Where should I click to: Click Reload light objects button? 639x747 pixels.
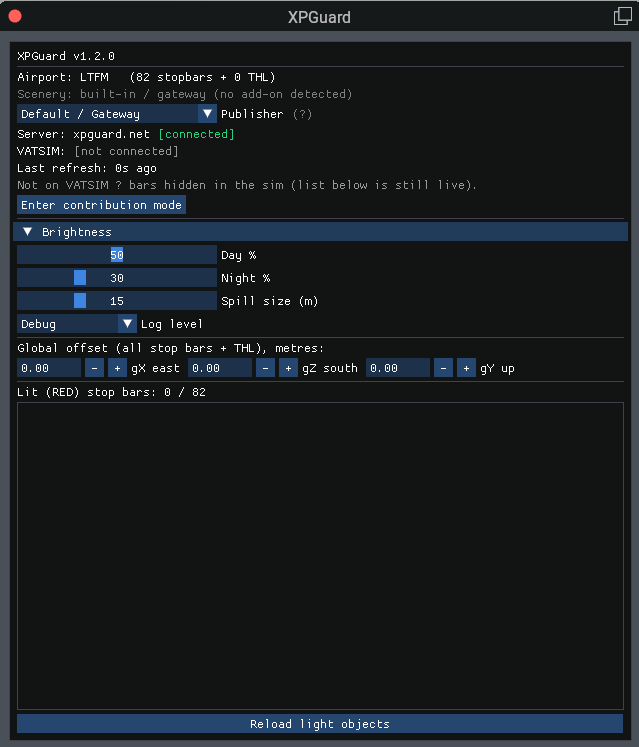[320, 724]
